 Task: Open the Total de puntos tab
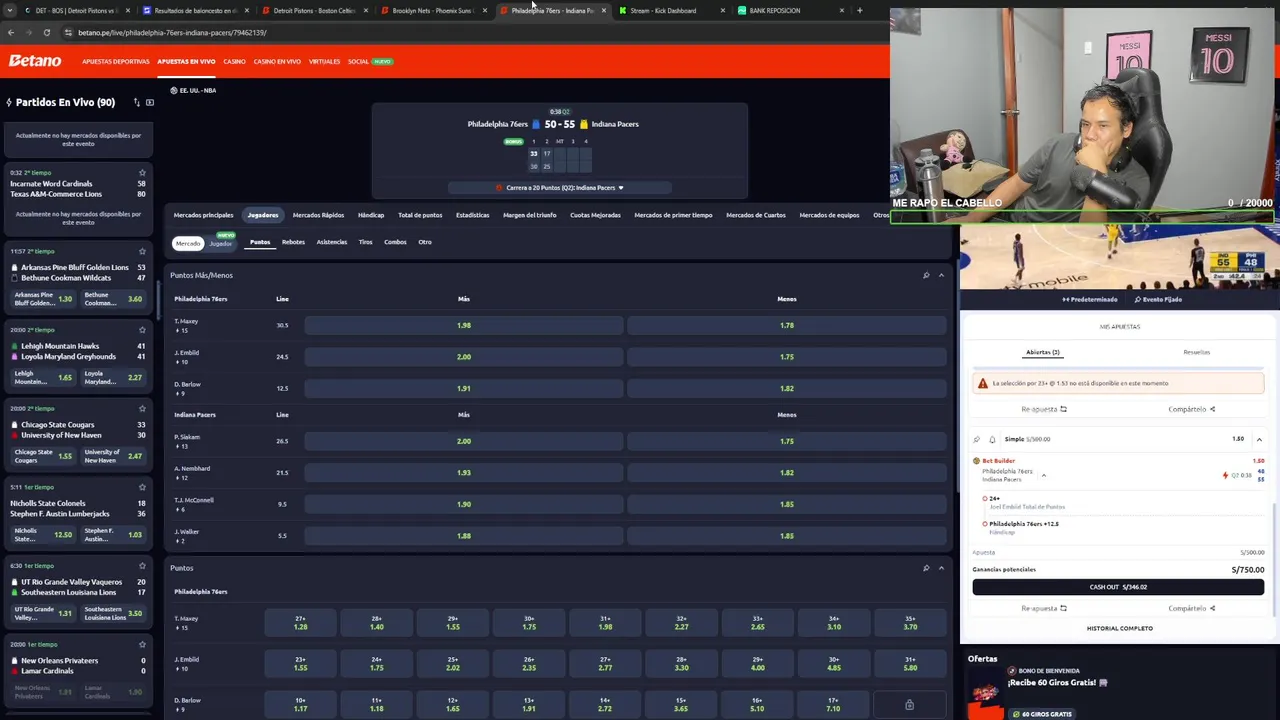point(420,215)
